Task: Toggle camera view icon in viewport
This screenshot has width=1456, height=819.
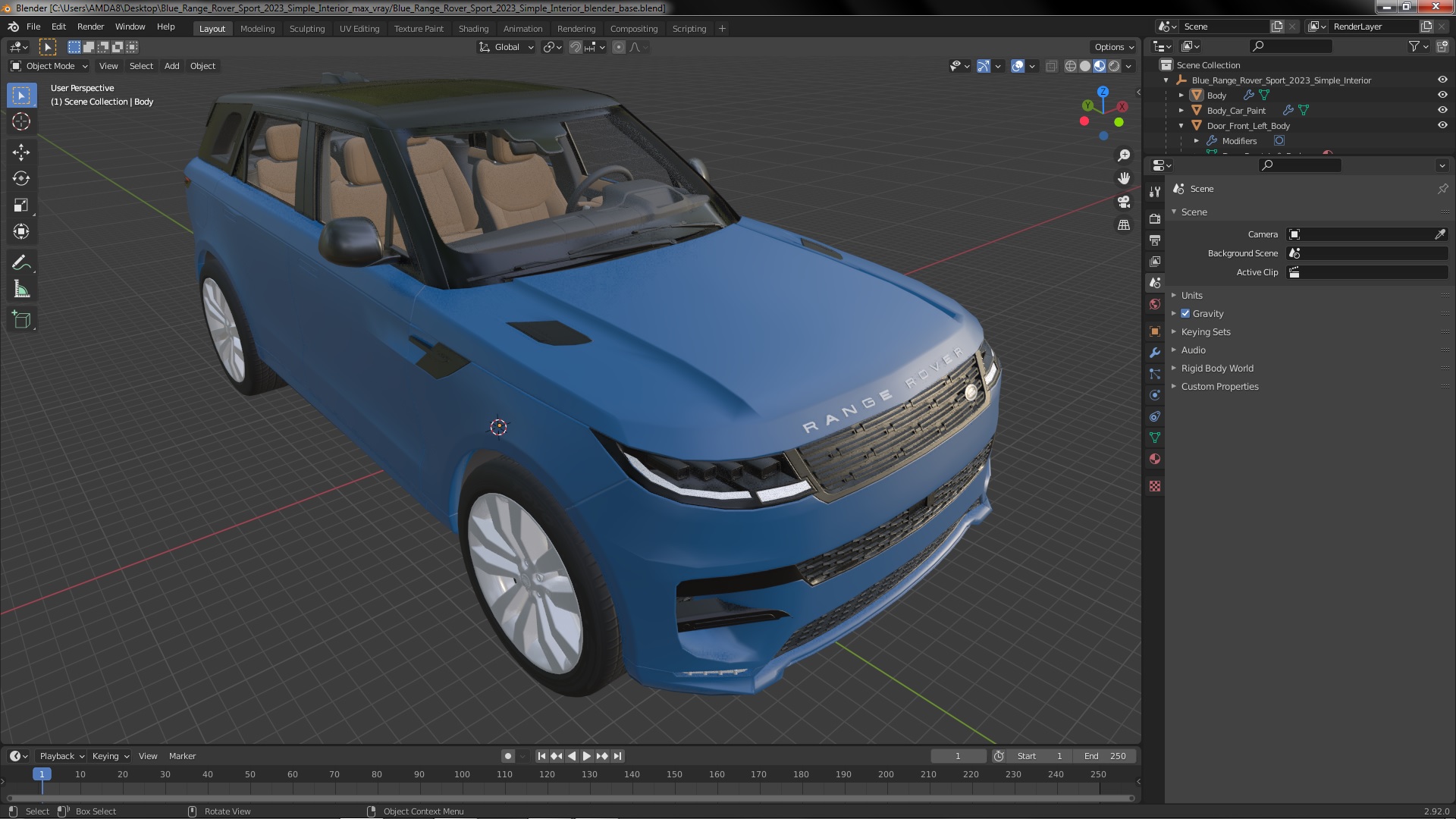Action: click(x=1124, y=202)
